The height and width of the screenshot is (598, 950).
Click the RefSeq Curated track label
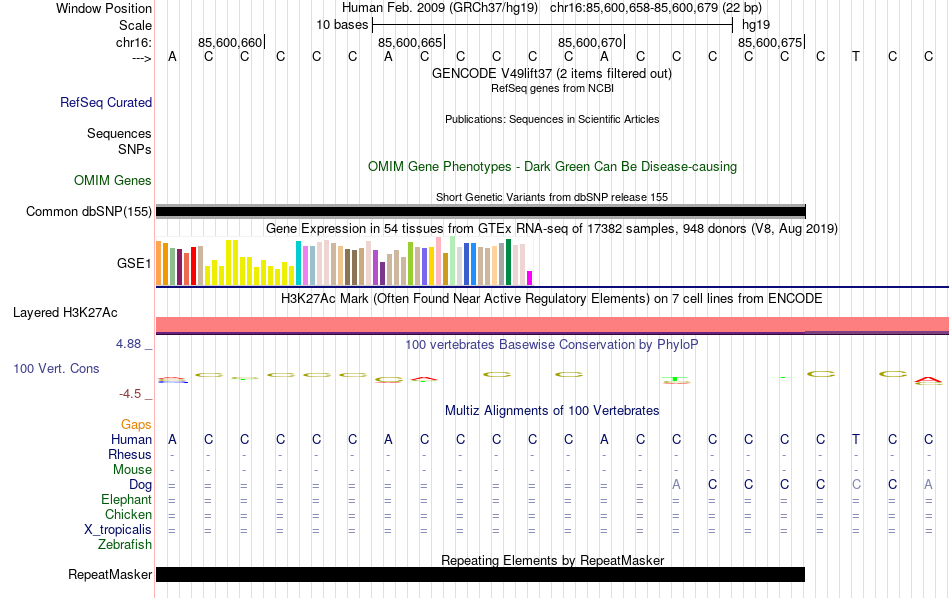pyautogui.click(x=106, y=102)
